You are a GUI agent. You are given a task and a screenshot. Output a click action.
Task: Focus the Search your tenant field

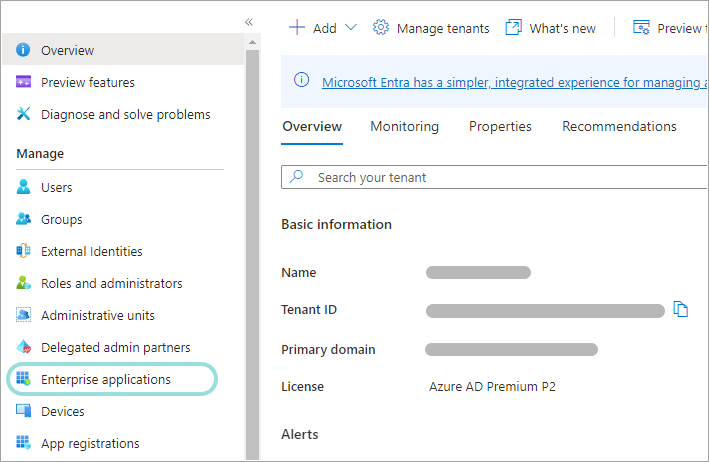(494, 177)
